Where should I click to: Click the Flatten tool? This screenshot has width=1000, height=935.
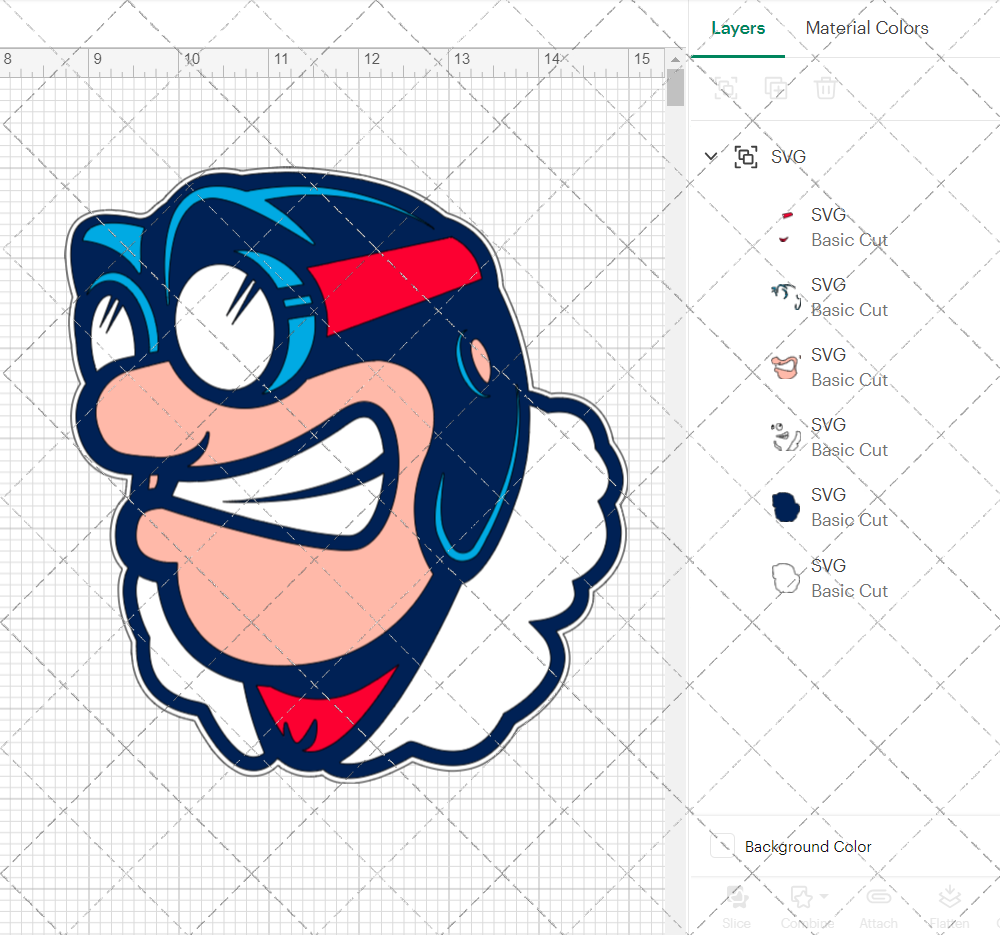tap(949, 906)
